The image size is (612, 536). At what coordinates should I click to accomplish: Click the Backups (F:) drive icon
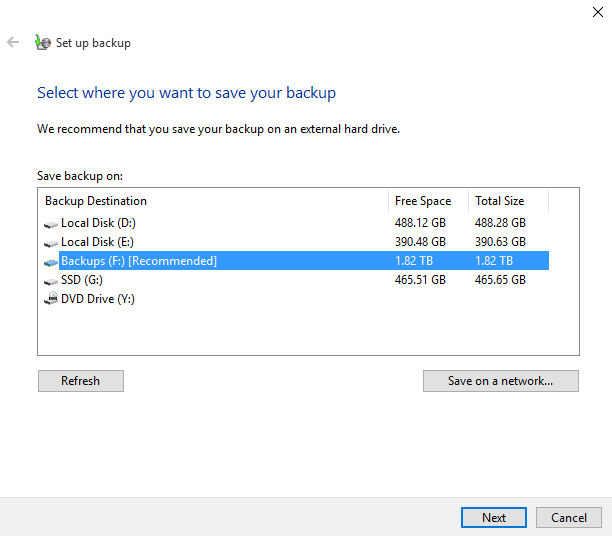click(x=51, y=261)
